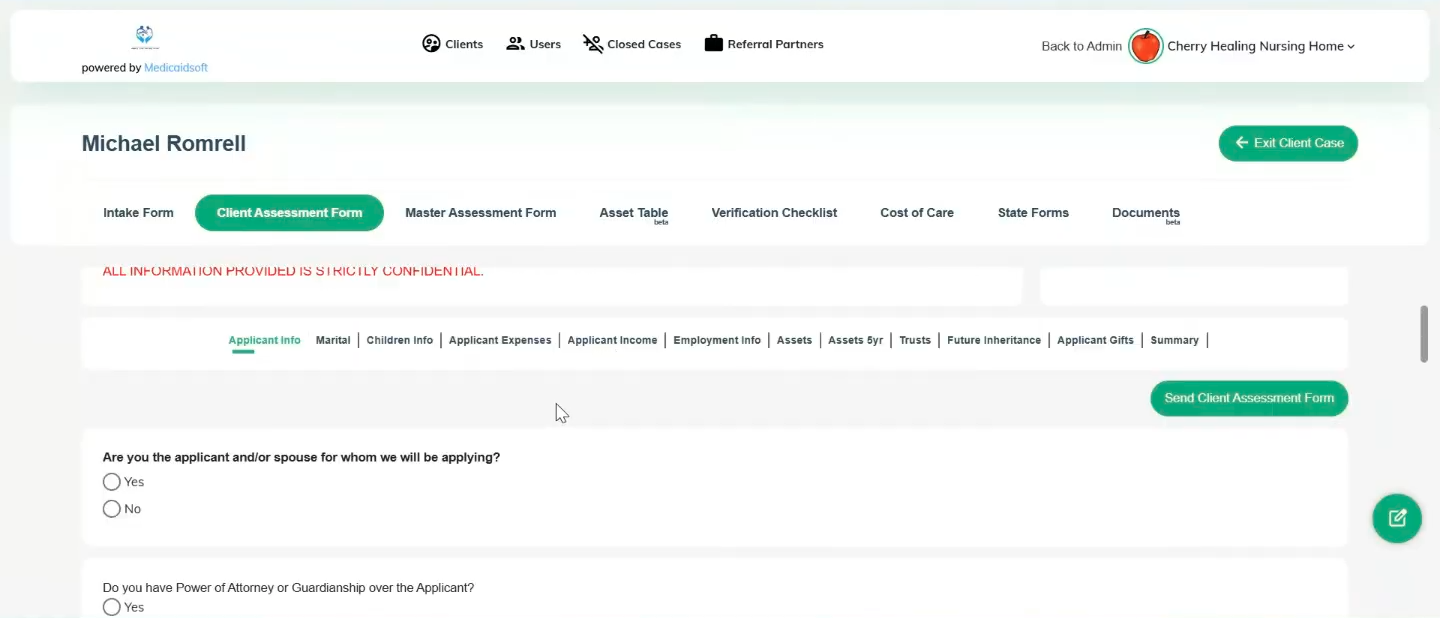Open the Documents beta tab

1146,213
